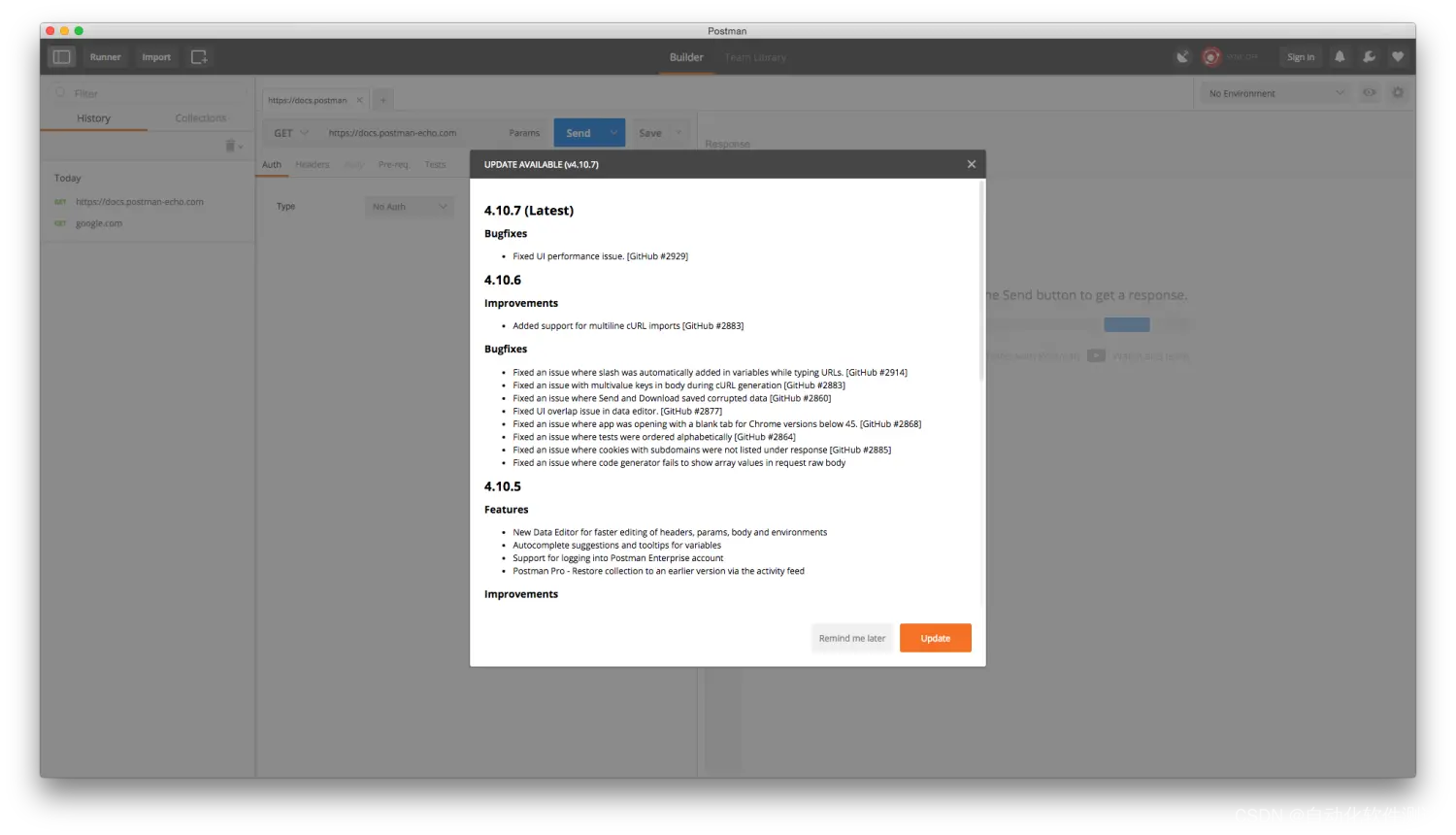Click 'Postman Pro - Restore collection' line
This screenshot has width=1456, height=835.
[x=658, y=571]
